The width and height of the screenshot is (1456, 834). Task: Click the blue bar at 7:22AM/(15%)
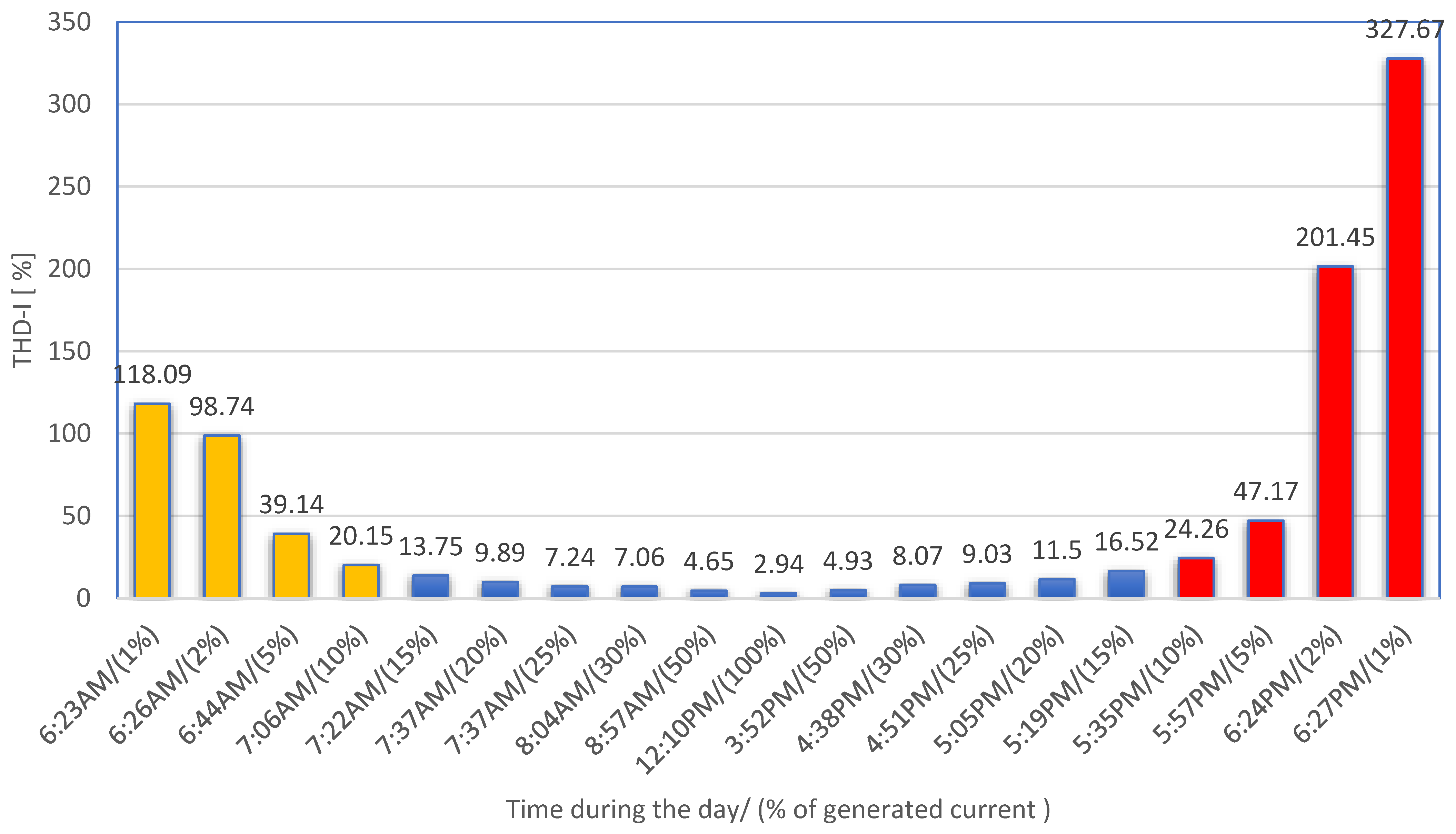[431, 585]
